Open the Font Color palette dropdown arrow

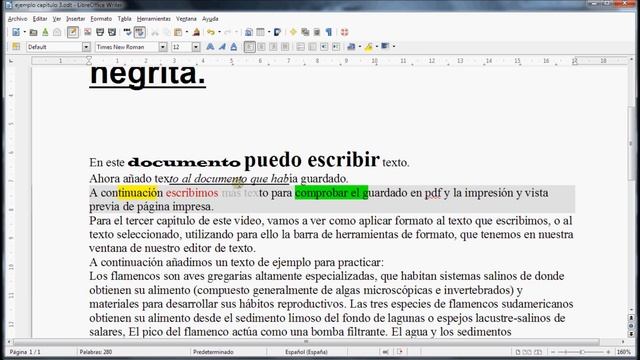point(360,47)
